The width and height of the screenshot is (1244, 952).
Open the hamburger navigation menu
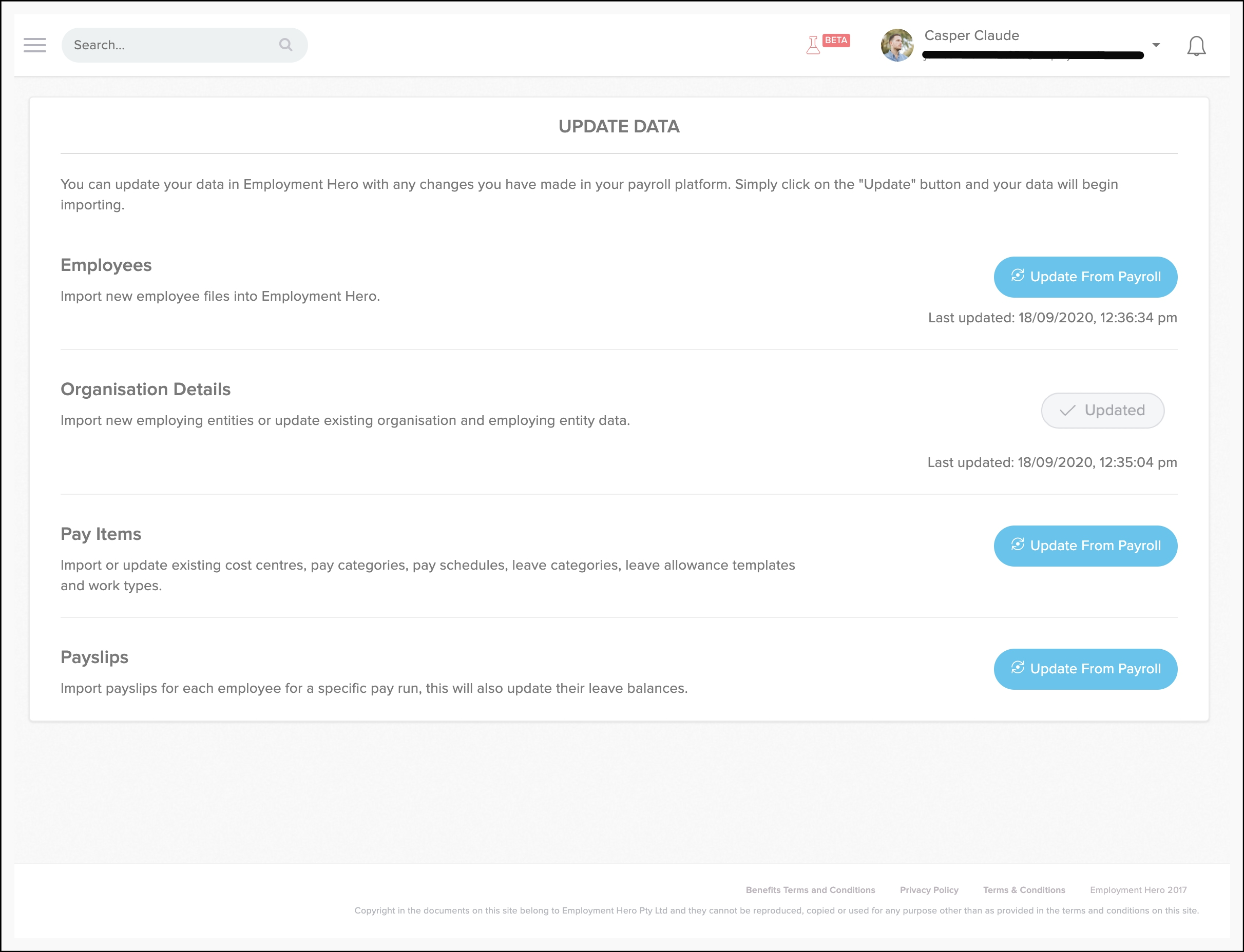pos(34,45)
